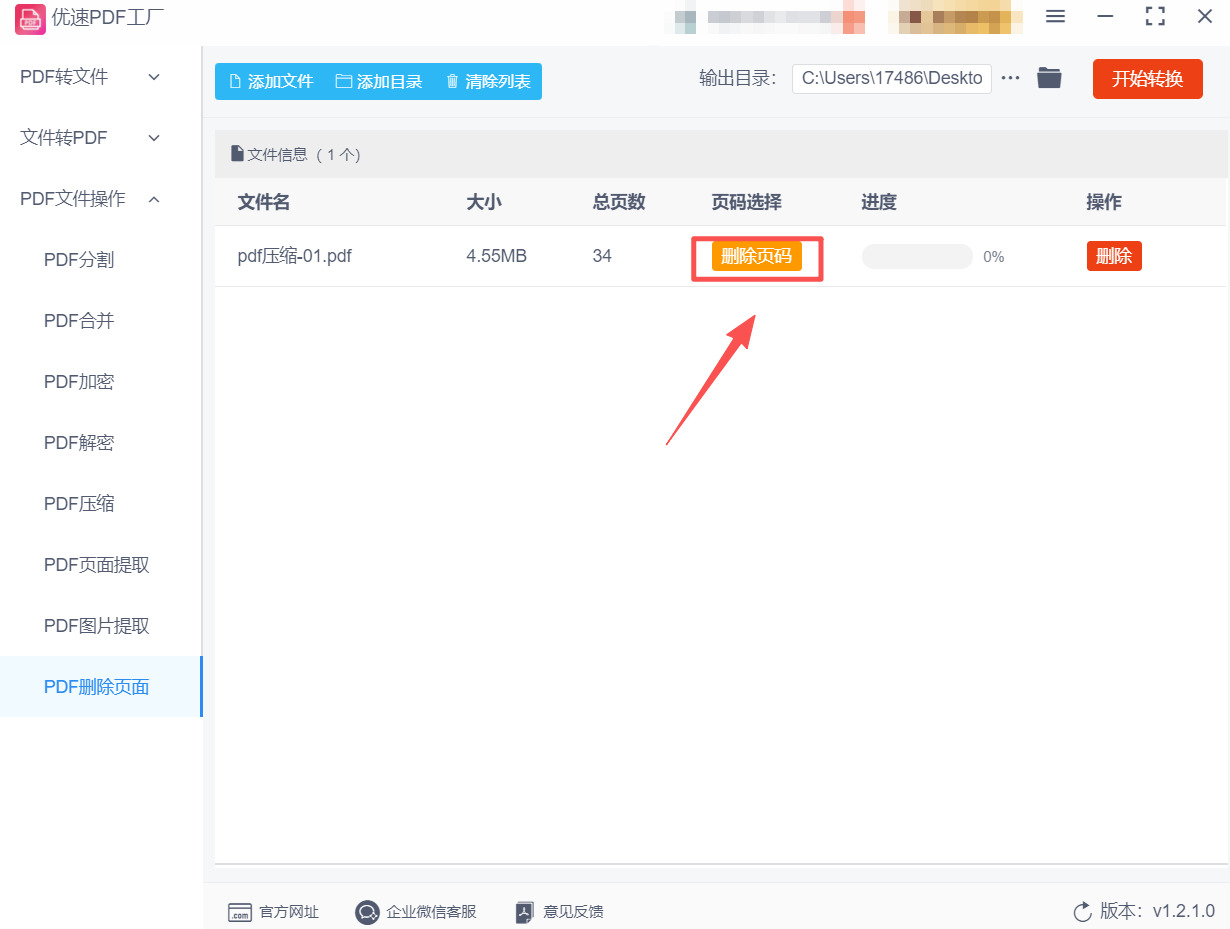
Task: Click 删除页码 for pdf压缩-01.pdf
Action: [x=755, y=256]
